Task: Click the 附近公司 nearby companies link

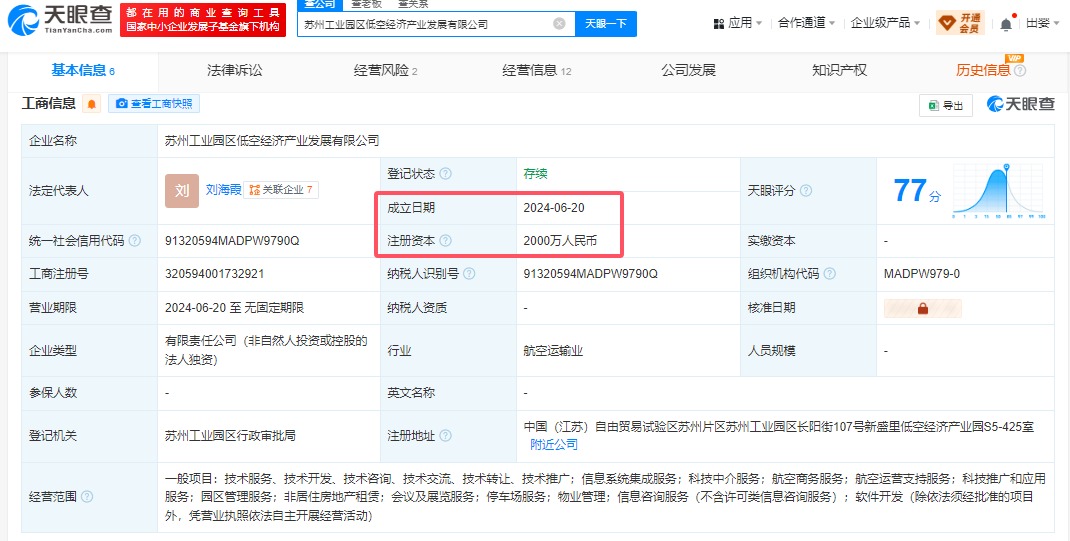Action: [554, 445]
